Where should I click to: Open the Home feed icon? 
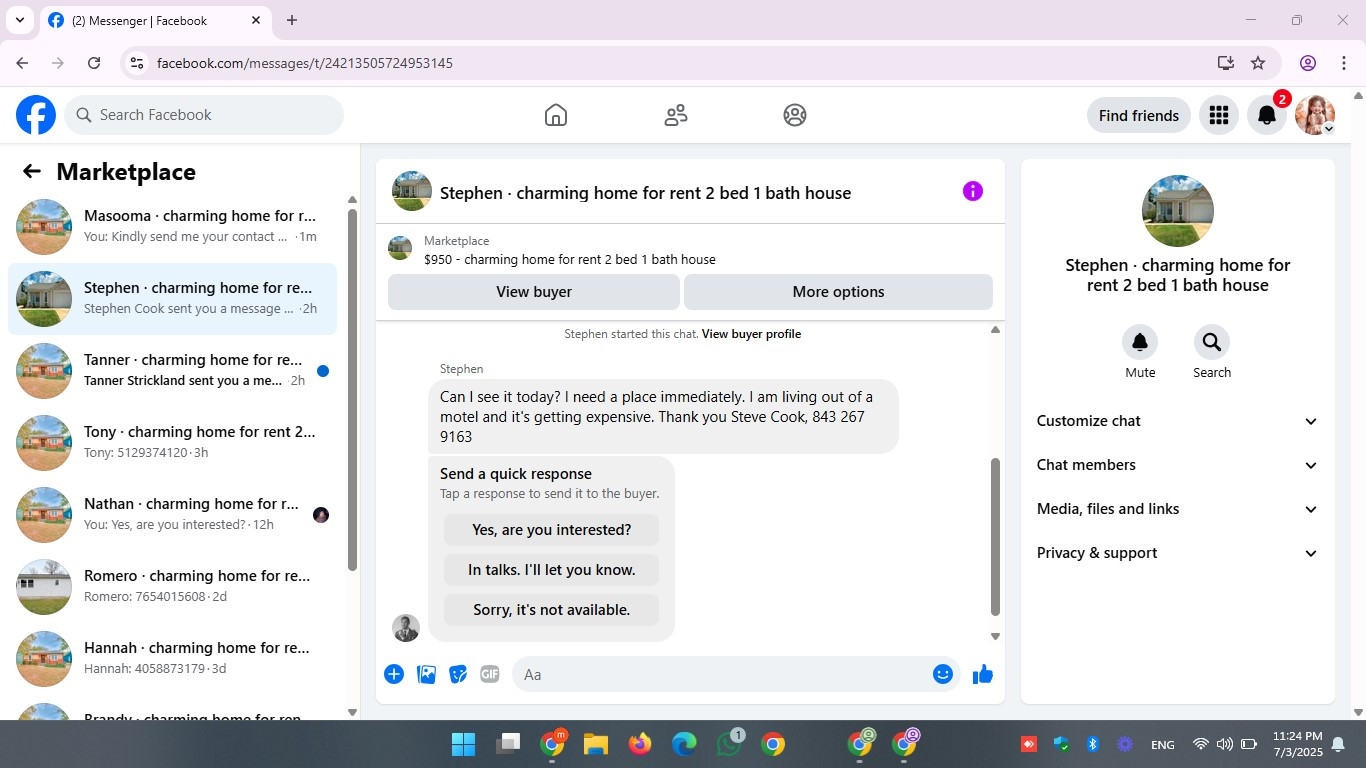(x=556, y=115)
